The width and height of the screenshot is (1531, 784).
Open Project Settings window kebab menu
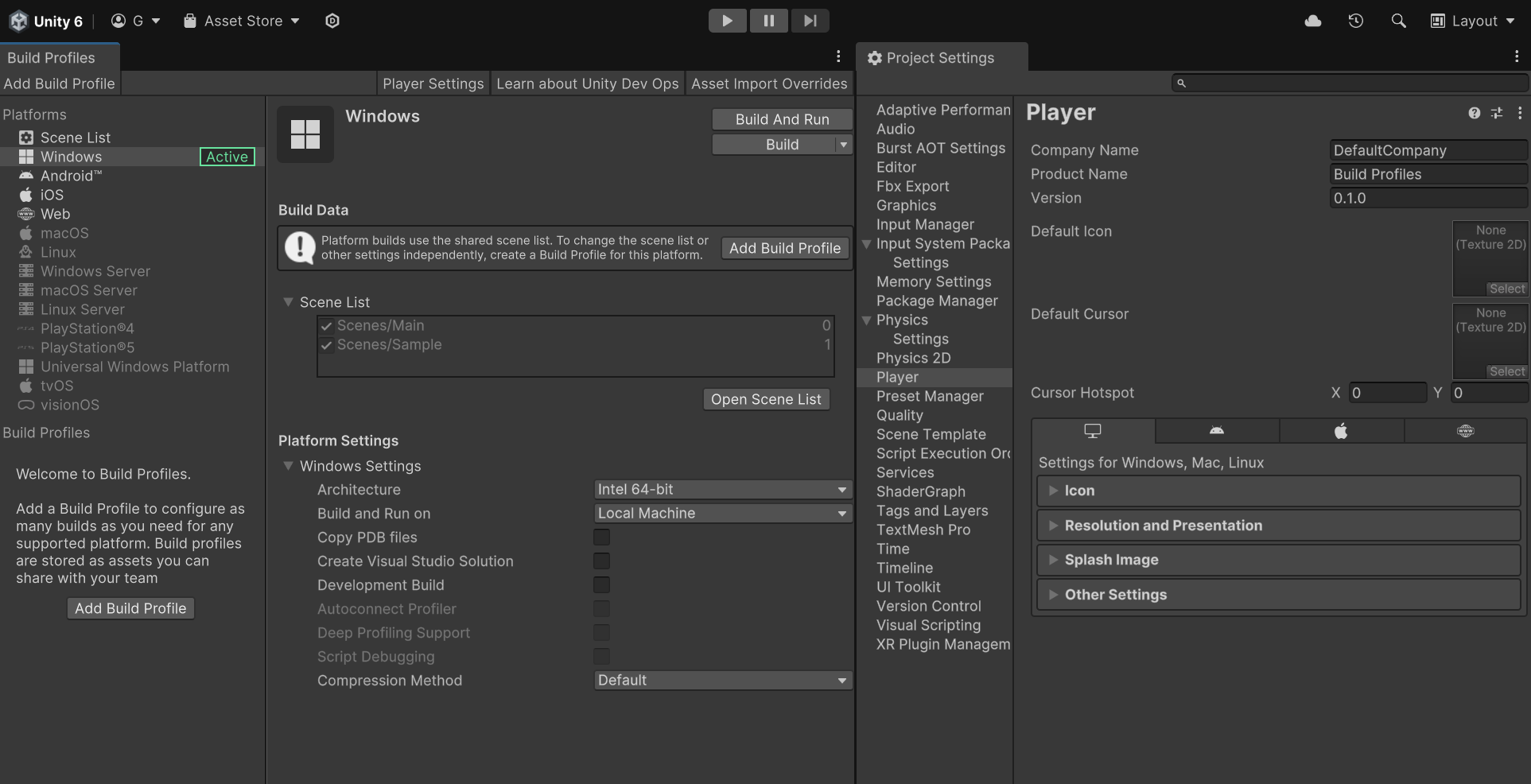pos(1517,56)
